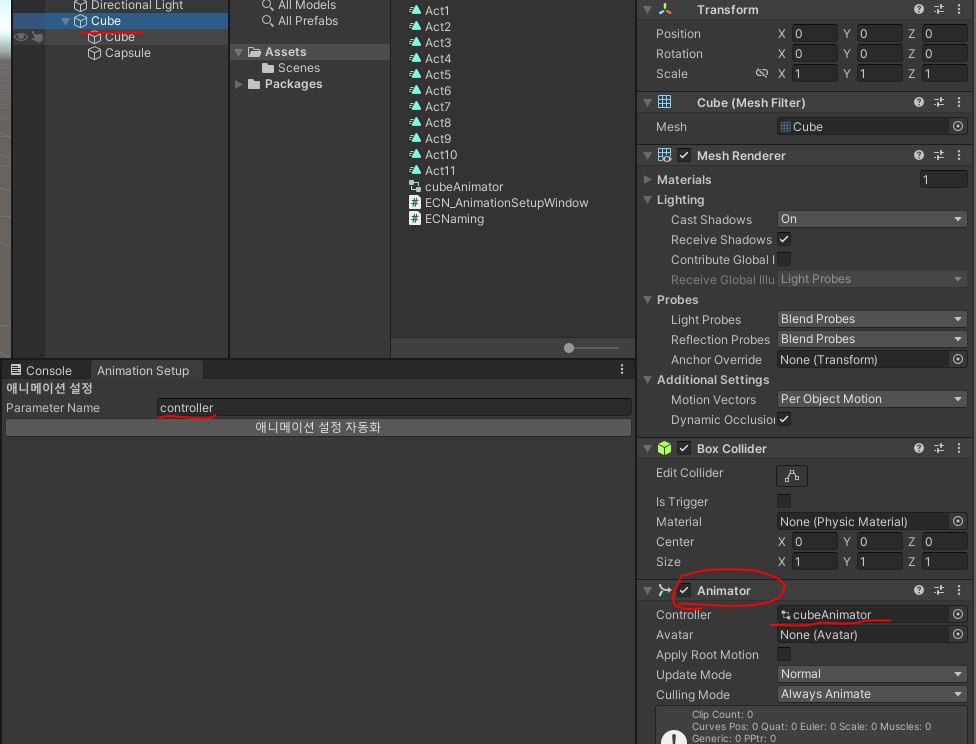
Task: Select Act1 animation clip
Action: 429,11
